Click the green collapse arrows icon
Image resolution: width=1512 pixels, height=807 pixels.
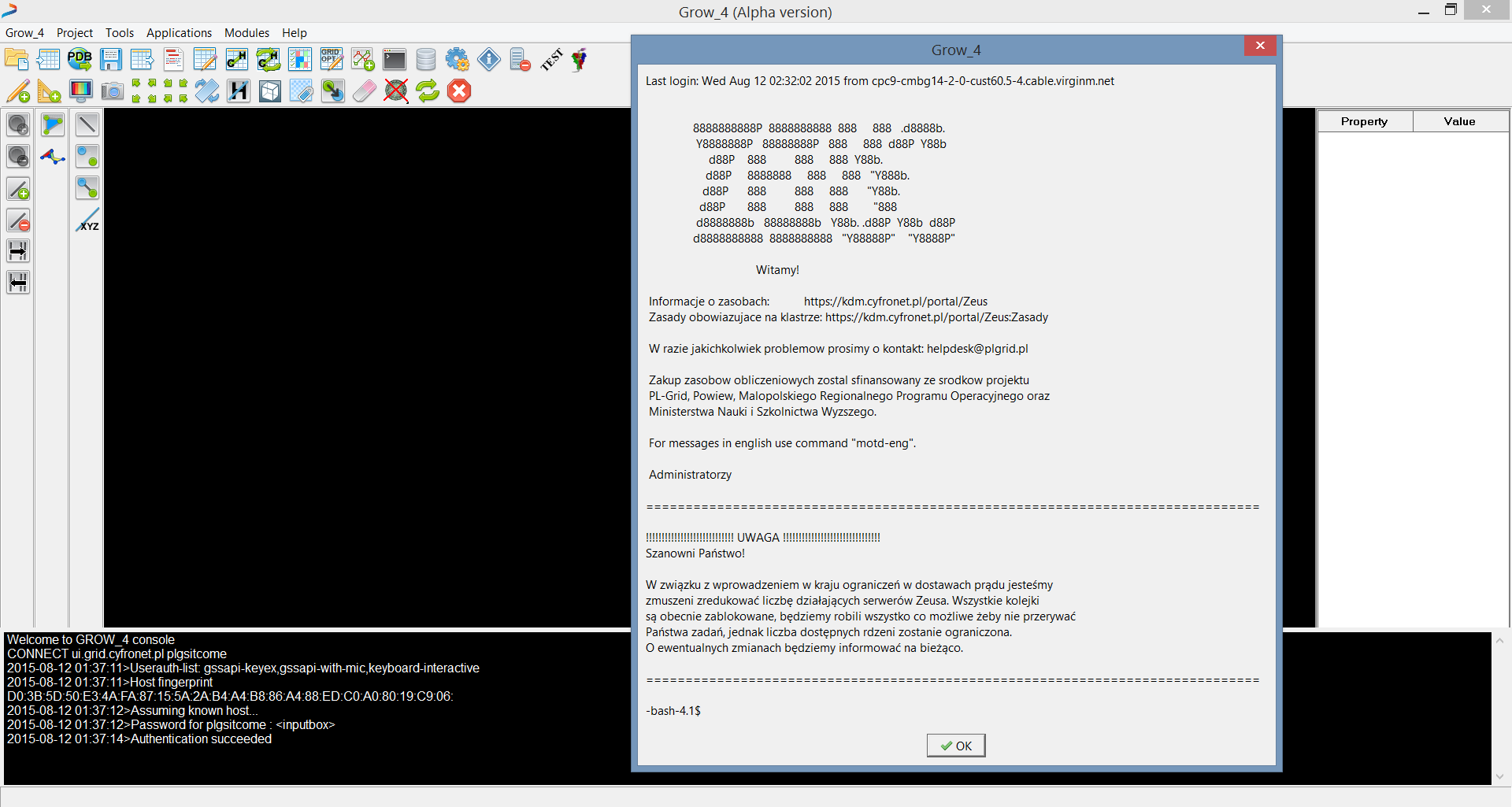click(176, 91)
